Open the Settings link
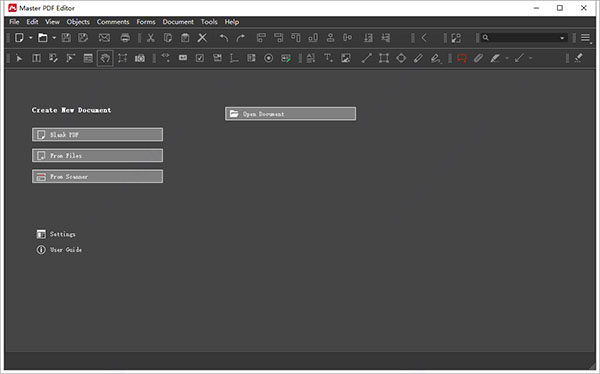The height and width of the screenshot is (374, 600). (56, 234)
